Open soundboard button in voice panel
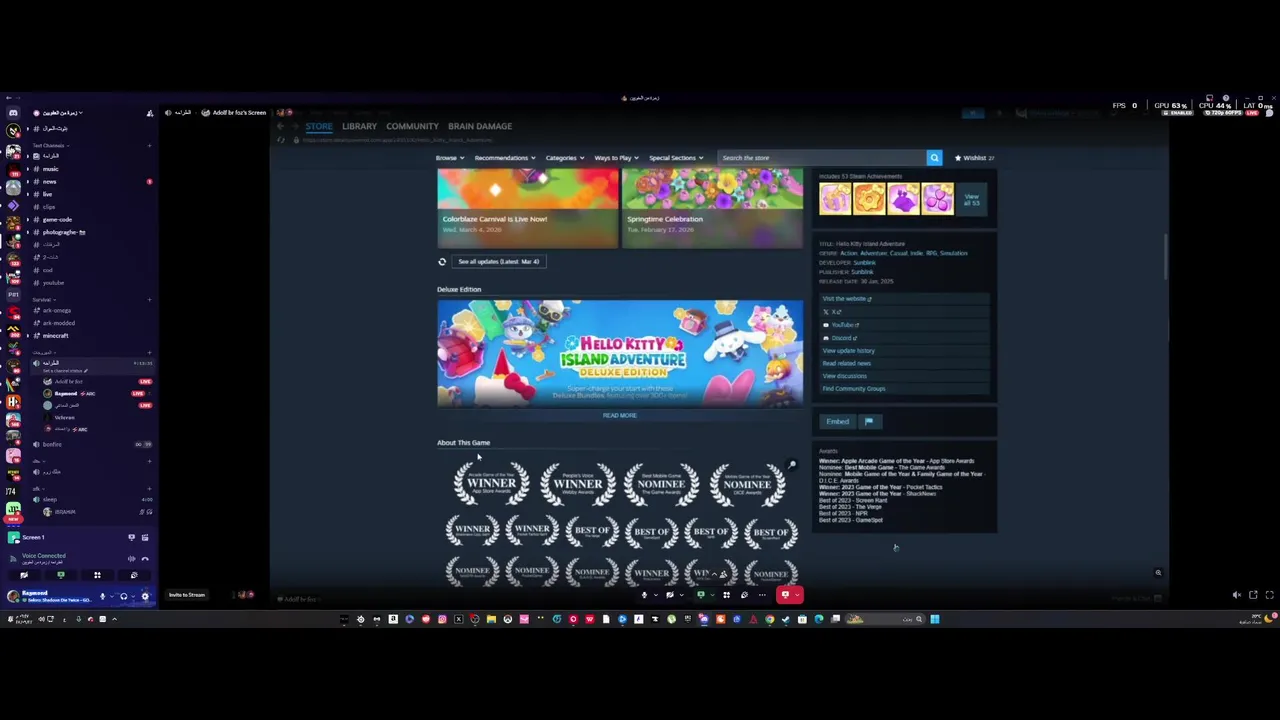The width and height of the screenshot is (1280, 720). (134, 575)
